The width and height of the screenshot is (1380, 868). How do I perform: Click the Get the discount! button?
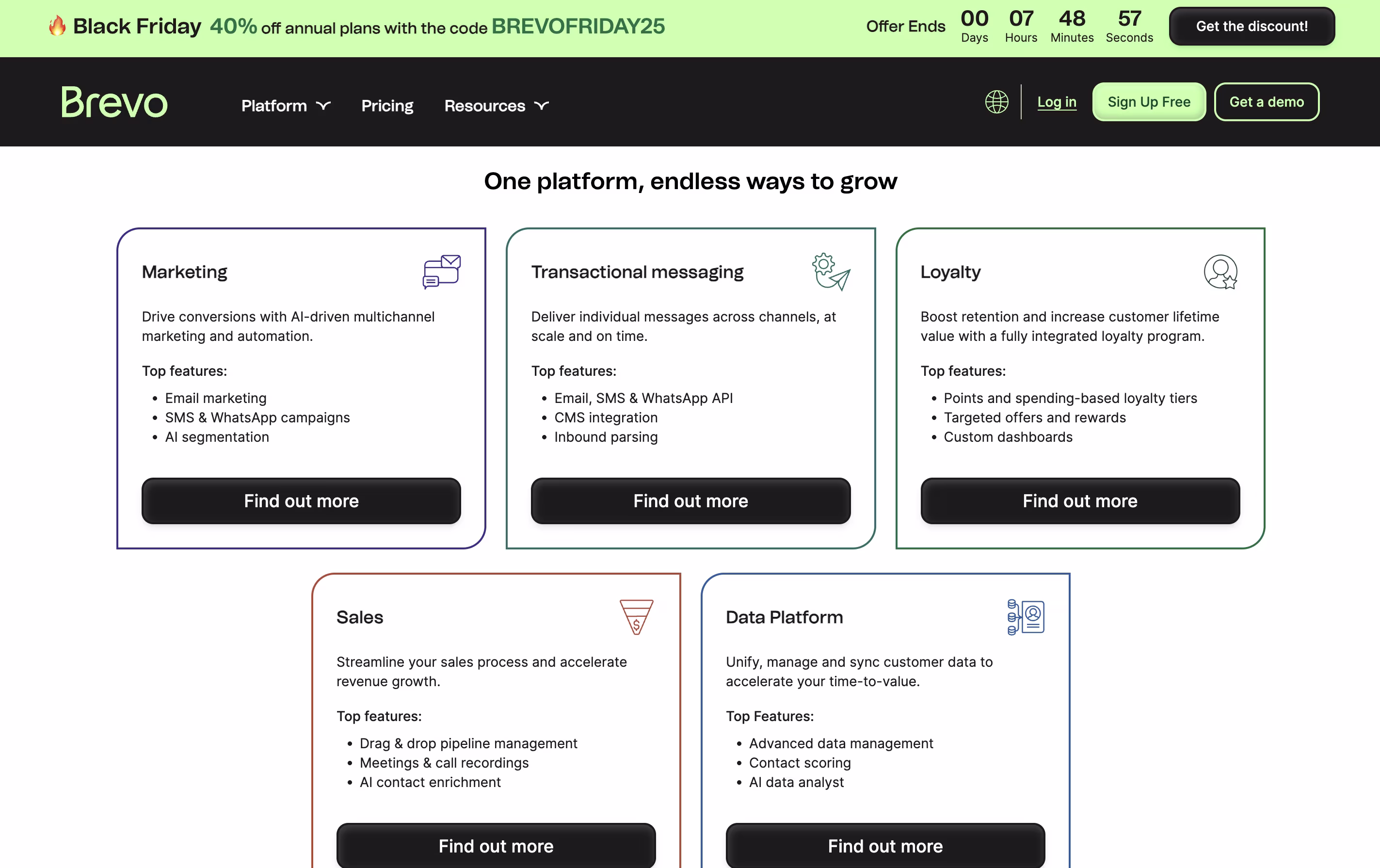pos(1251,26)
